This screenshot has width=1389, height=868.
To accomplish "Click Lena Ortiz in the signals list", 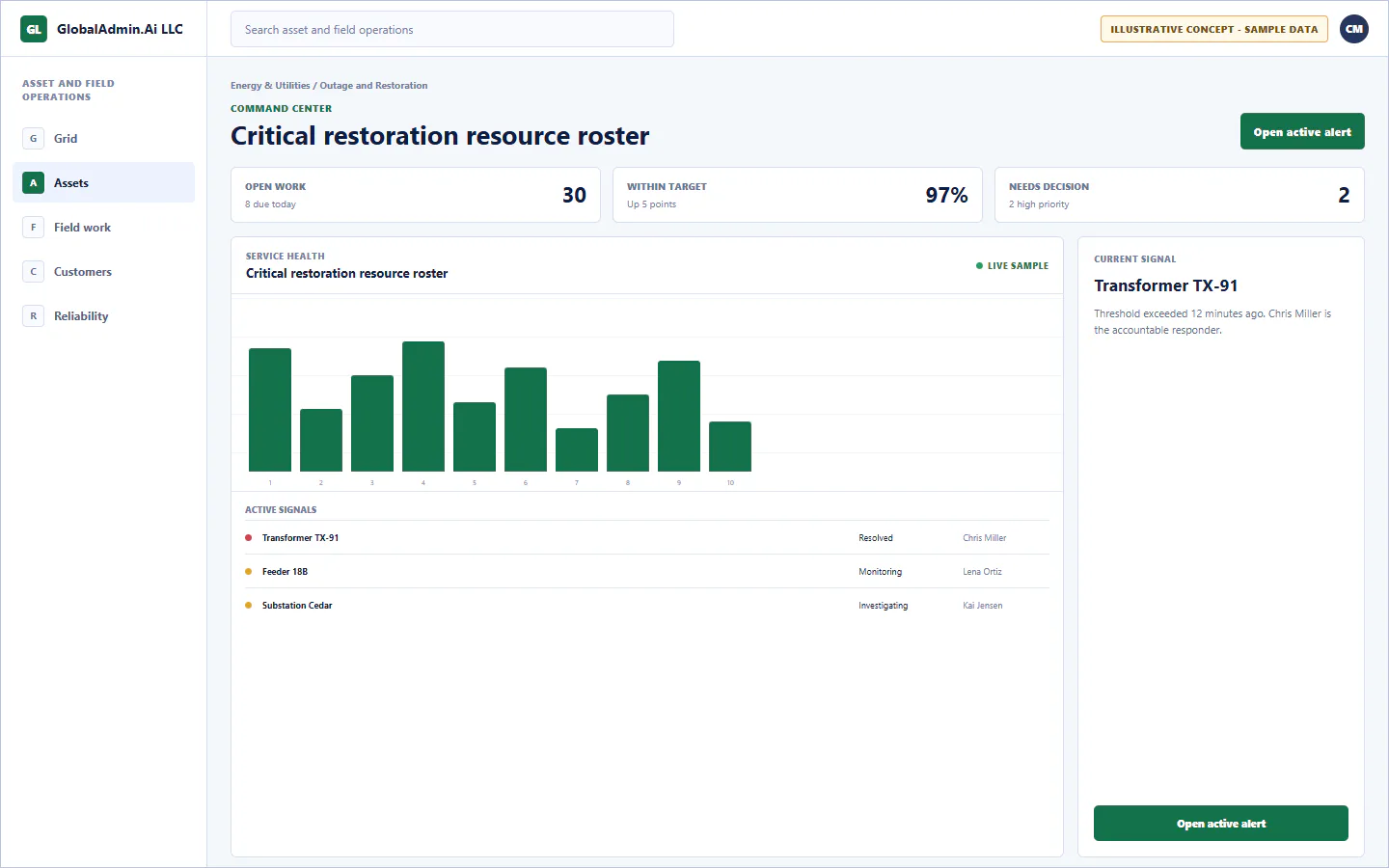I will click(982, 572).
